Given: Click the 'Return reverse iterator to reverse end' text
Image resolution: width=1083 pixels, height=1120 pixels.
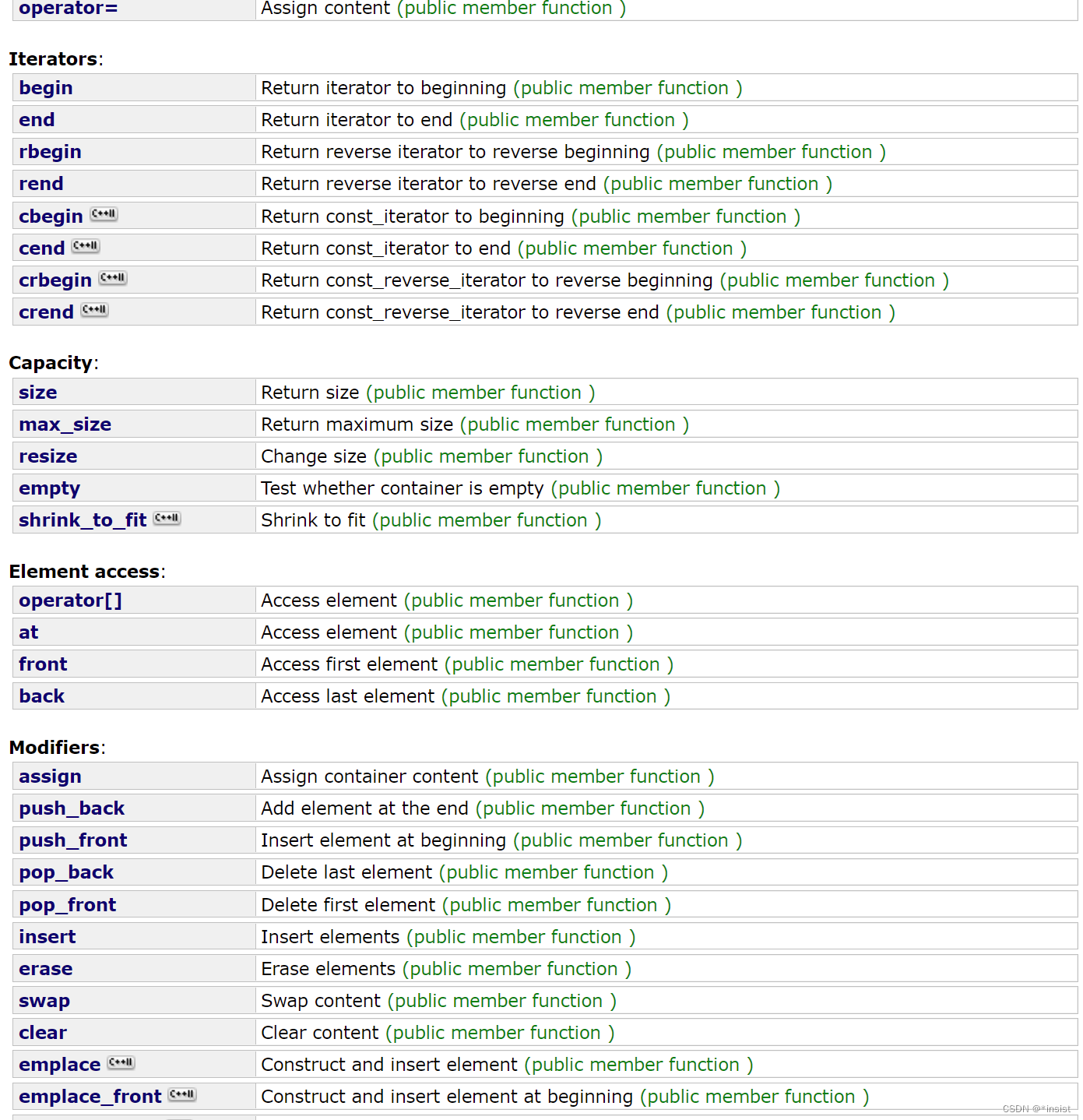Looking at the screenshot, I should click(x=429, y=184).
